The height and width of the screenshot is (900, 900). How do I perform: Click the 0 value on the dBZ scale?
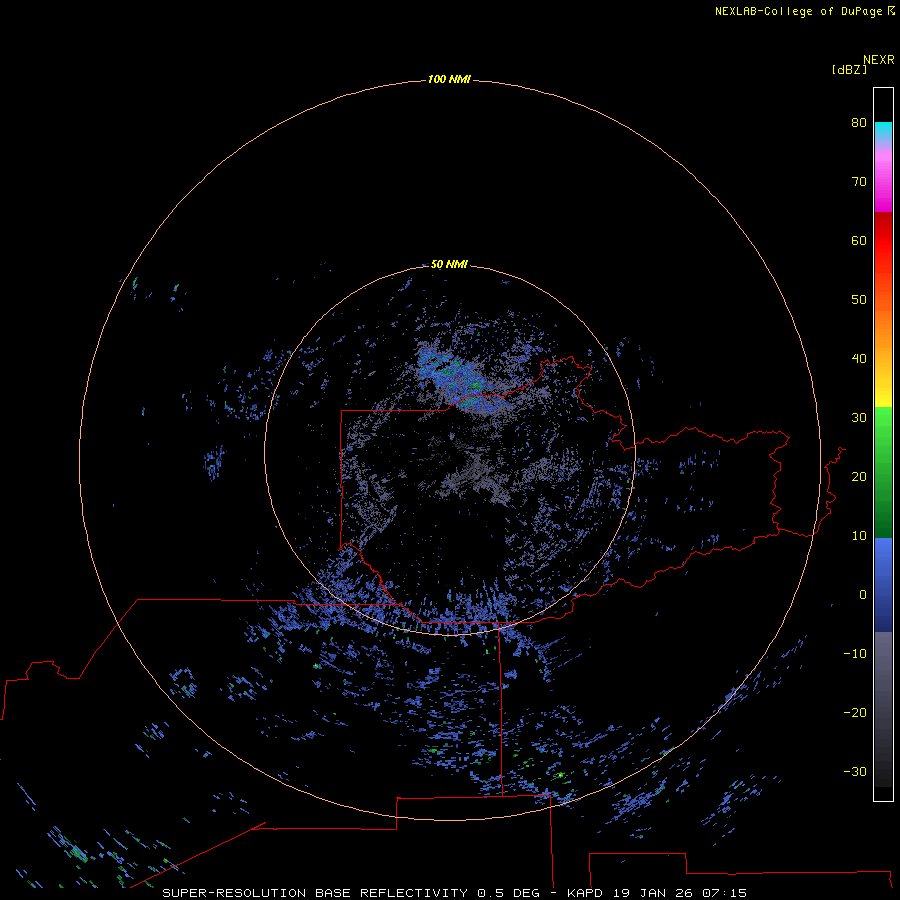[863, 595]
